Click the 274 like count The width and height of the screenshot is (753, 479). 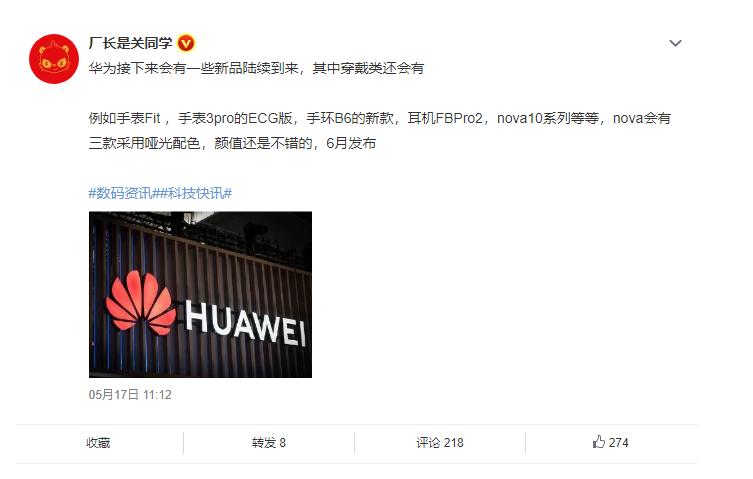click(619, 442)
